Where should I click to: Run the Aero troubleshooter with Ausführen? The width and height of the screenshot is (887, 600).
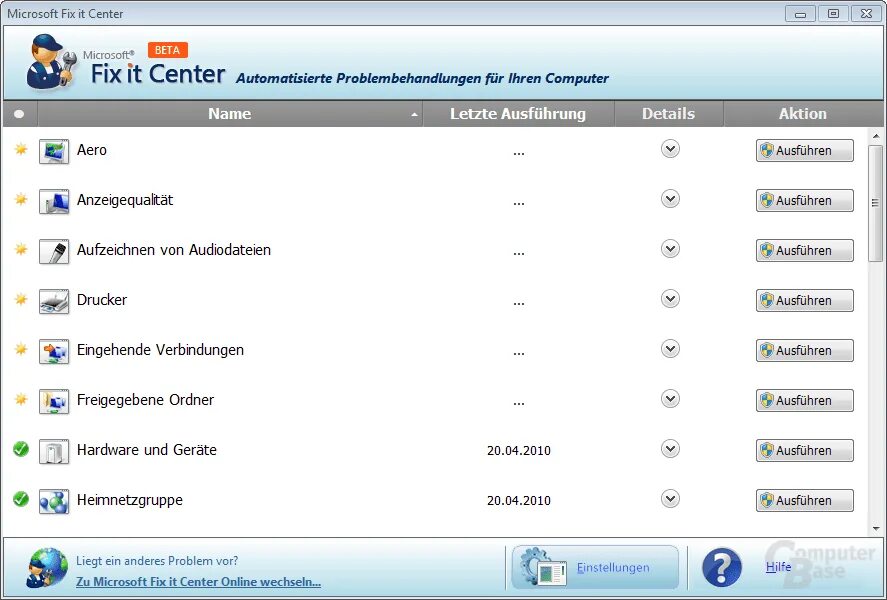pyautogui.click(x=804, y=150)
